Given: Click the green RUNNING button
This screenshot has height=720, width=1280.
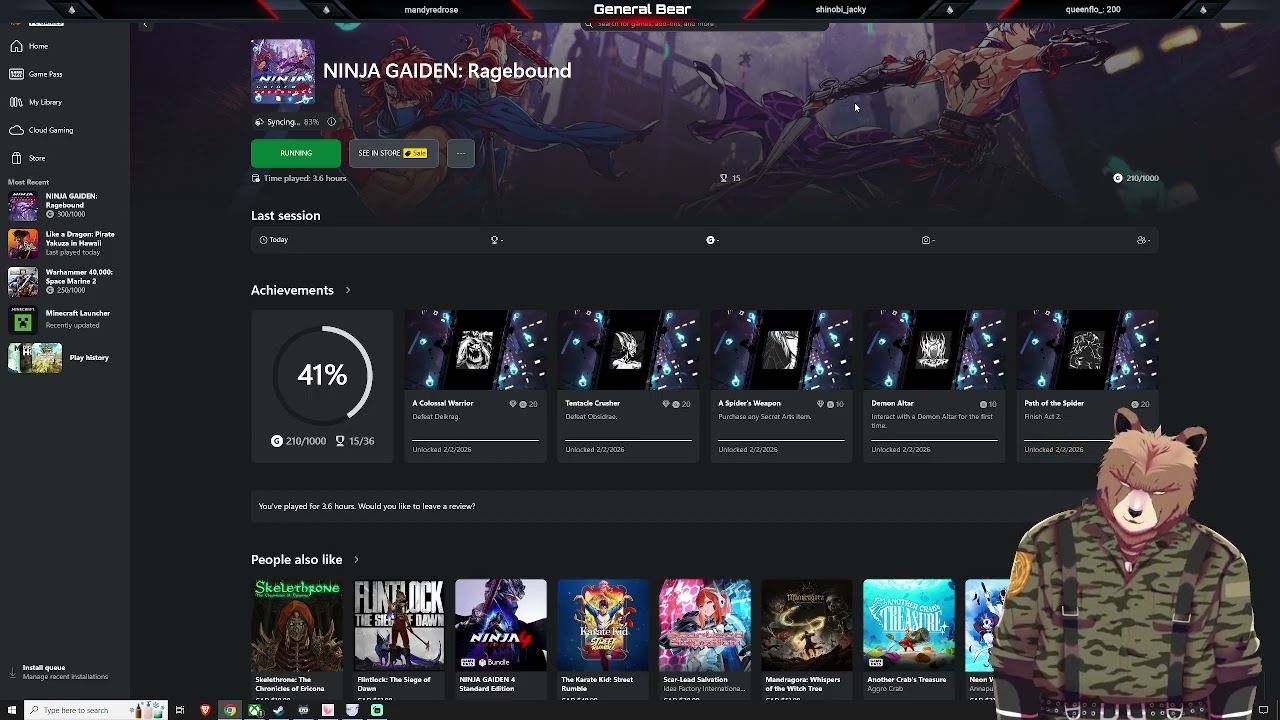Looking at the screenshot, I should coord(296,153).
